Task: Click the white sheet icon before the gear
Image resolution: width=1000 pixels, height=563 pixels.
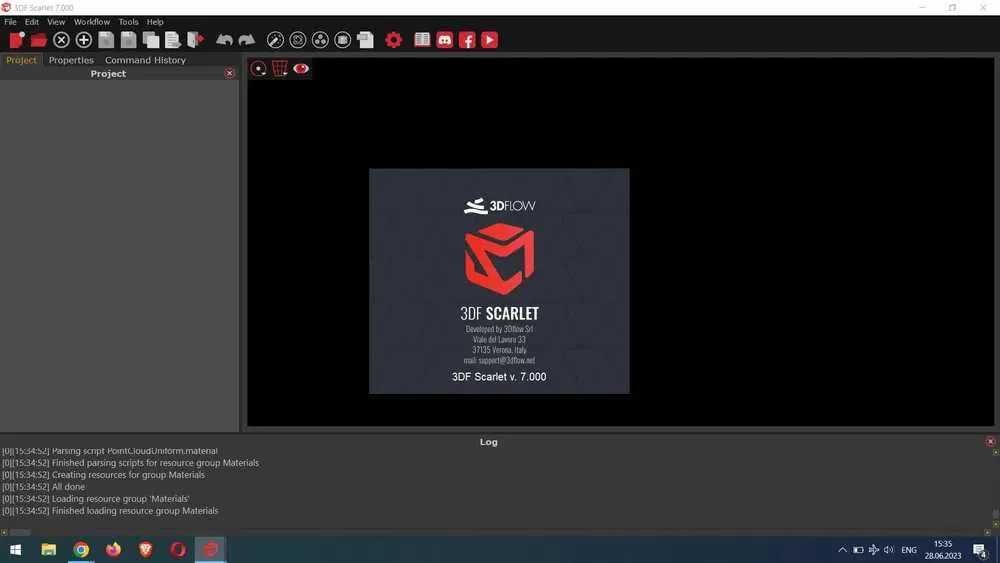Action: coord(365,40)
